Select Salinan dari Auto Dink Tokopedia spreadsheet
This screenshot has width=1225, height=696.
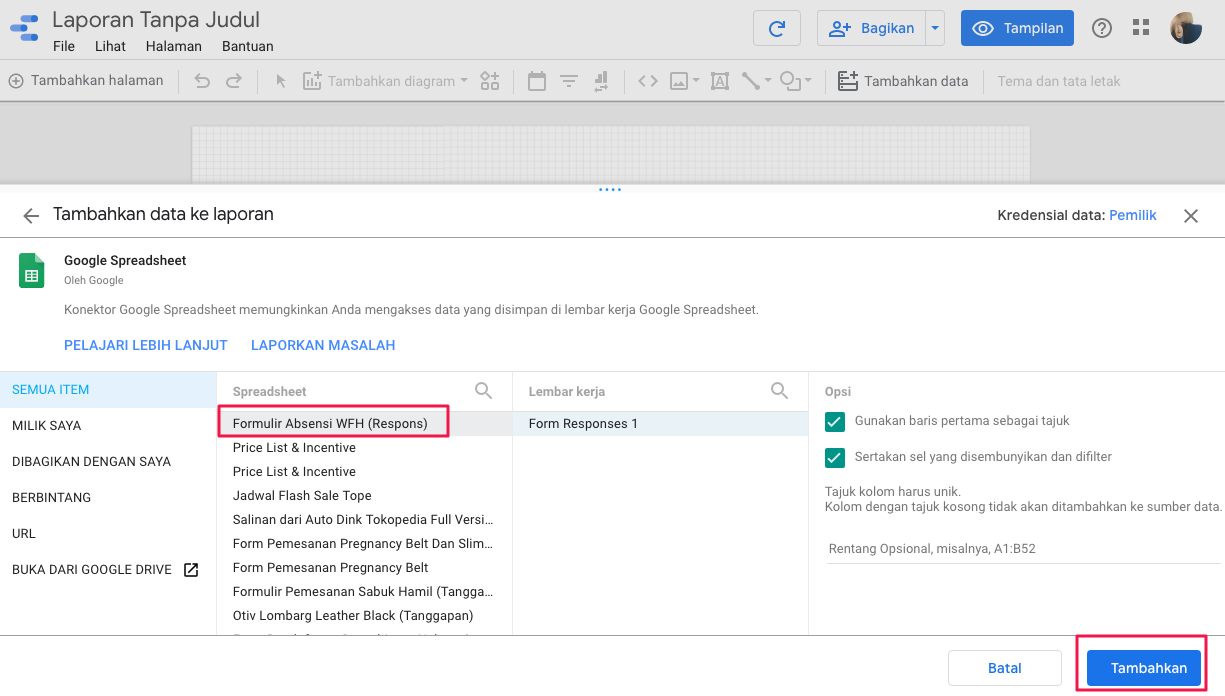click(x=364, y=519)
